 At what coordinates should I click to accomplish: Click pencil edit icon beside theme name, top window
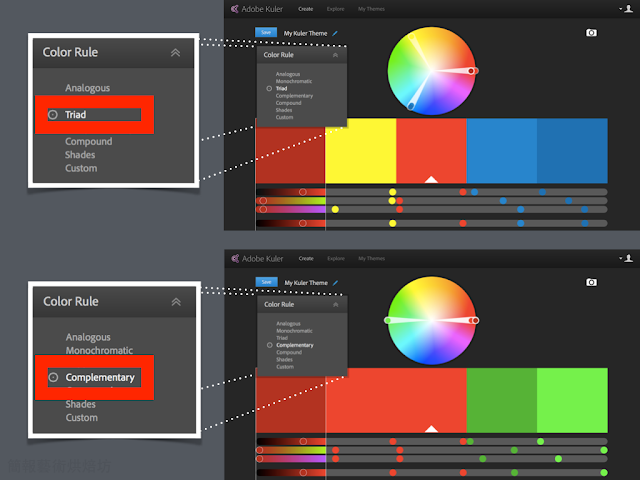(335, 33)
